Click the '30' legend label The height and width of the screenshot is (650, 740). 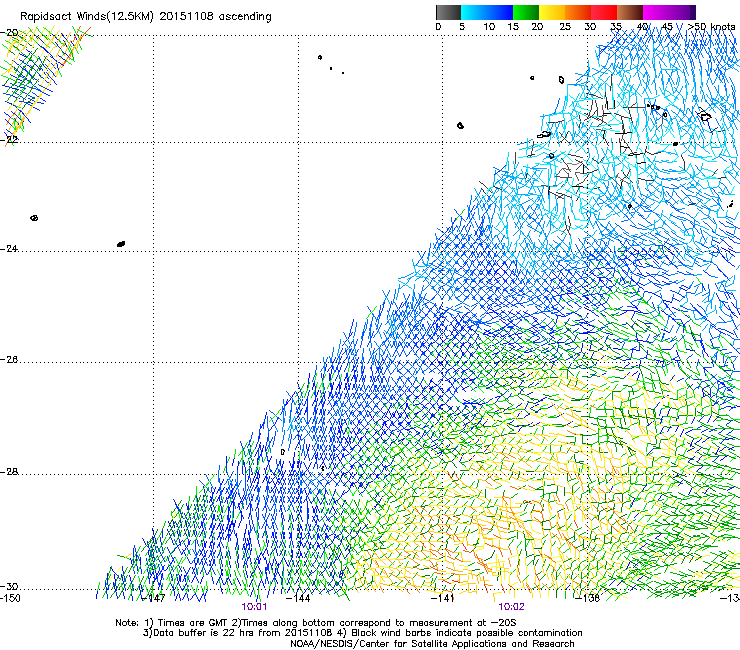(590, 27)
